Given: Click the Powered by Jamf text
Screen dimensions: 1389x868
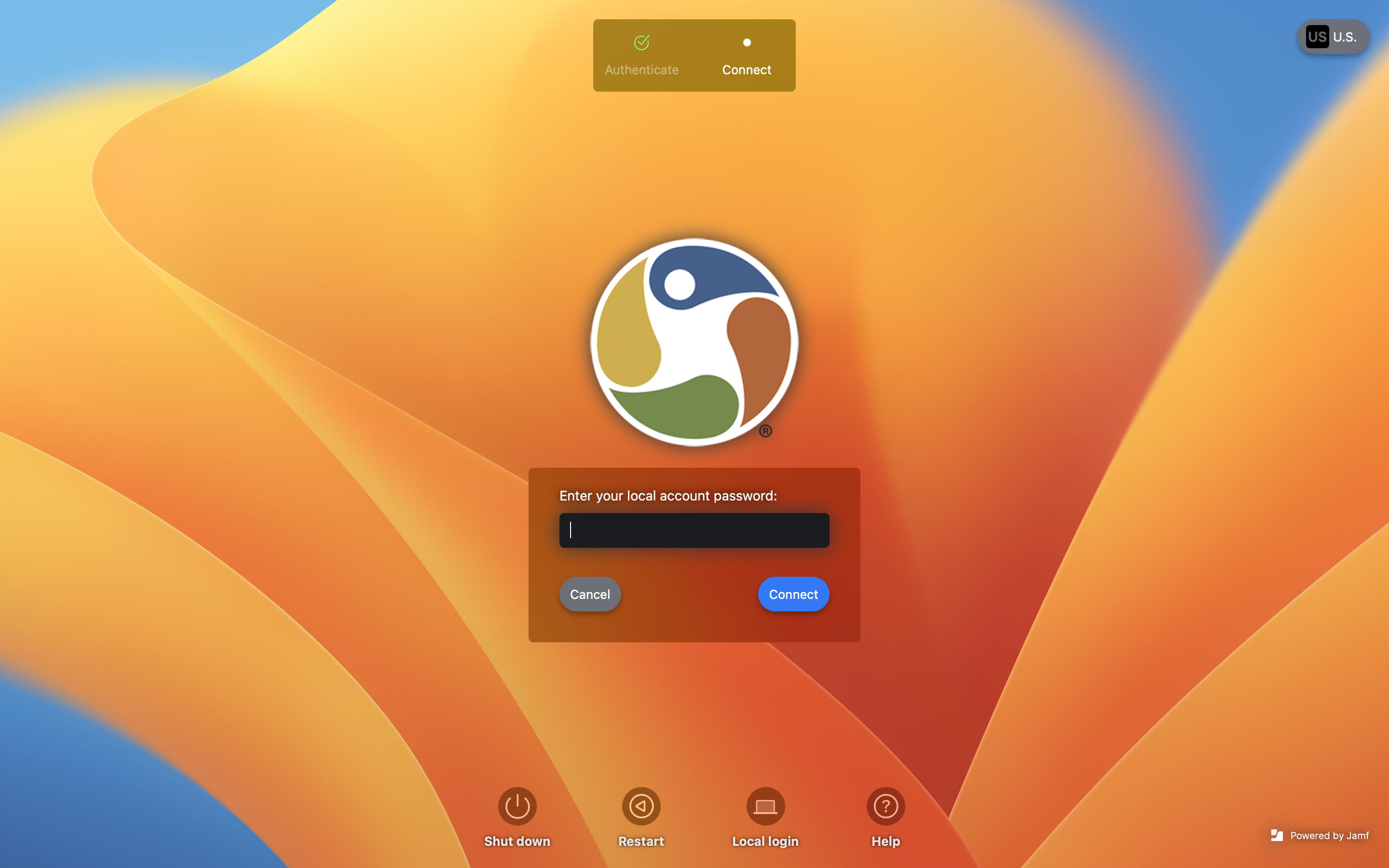Looking at the screenshot, I should coord(1329,836).
